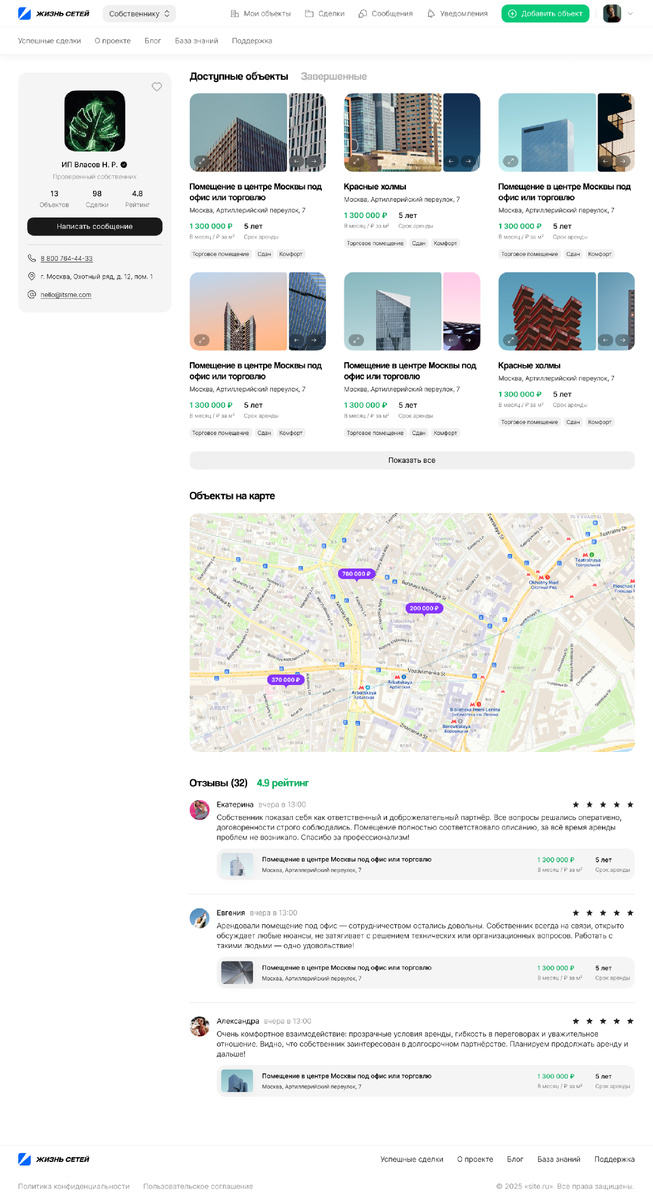Viewport: 653px width, 1200px height.
Task: Open the object card under Екатерина's review
Action: pos(426,865)
